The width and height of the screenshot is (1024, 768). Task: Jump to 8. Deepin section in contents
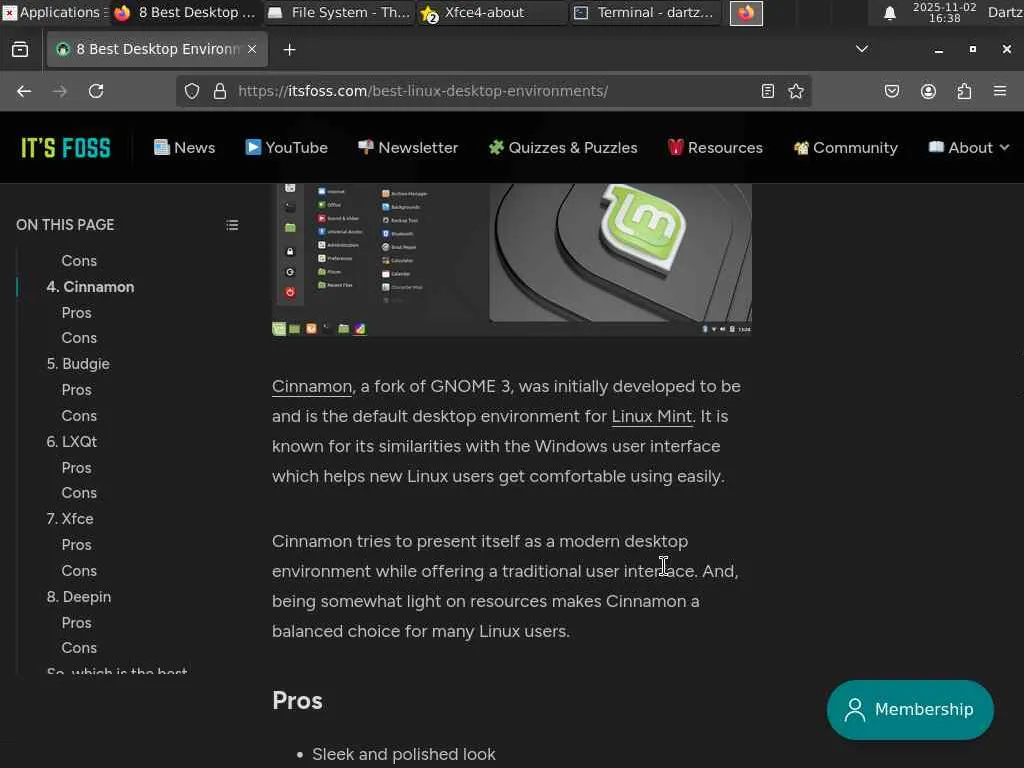pos(79,597)
